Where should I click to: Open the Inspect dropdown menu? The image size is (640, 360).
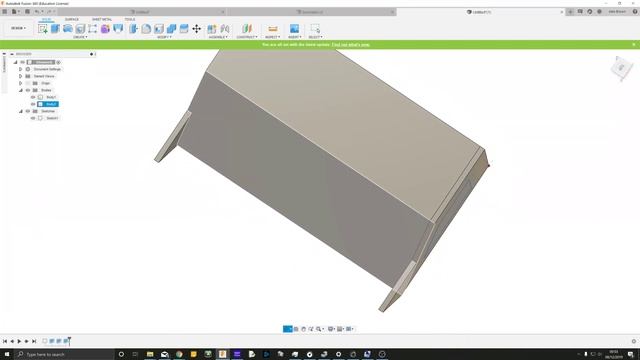pos(272,37)
